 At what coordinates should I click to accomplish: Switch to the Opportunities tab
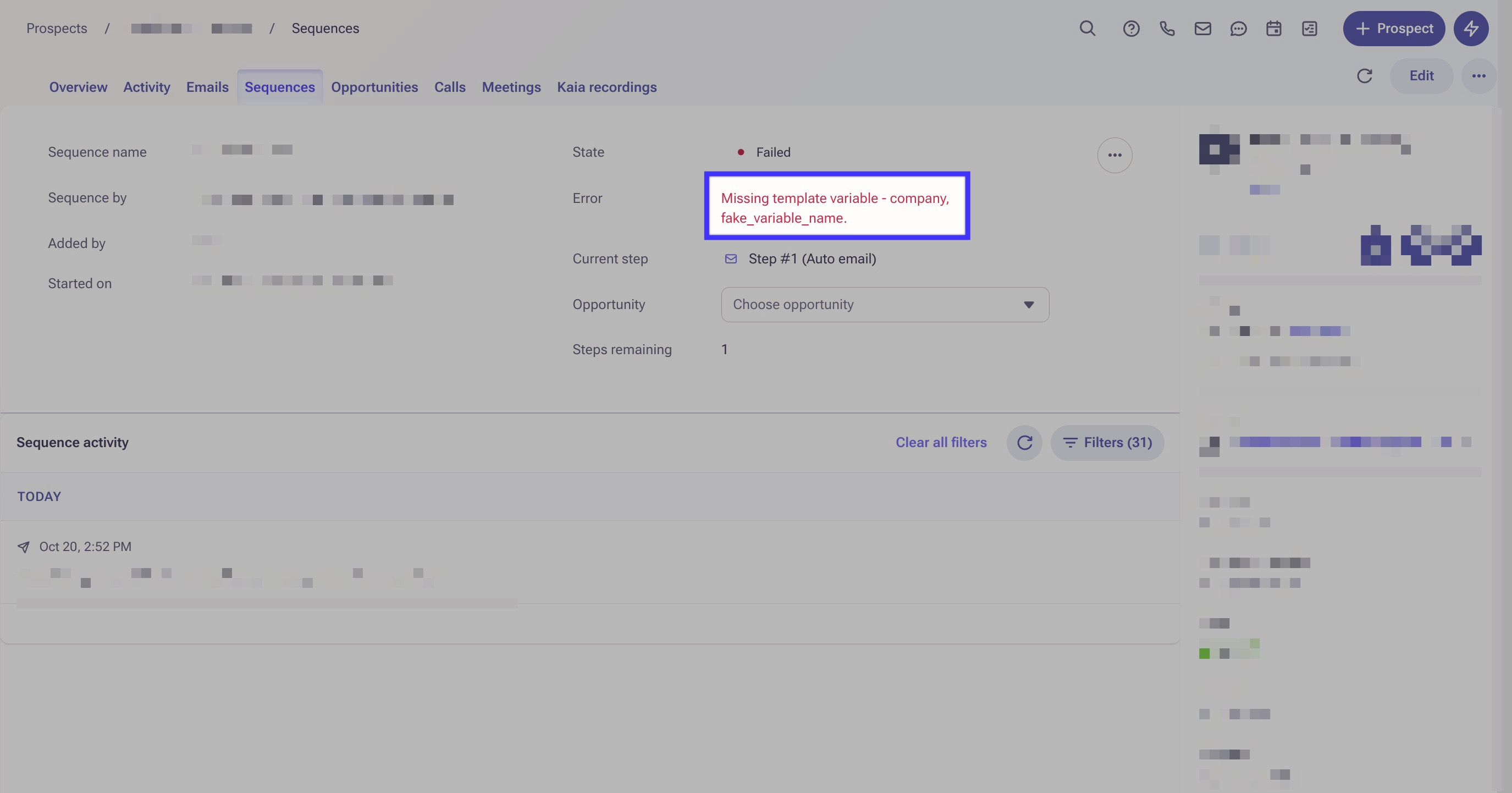tap(374, 87)
